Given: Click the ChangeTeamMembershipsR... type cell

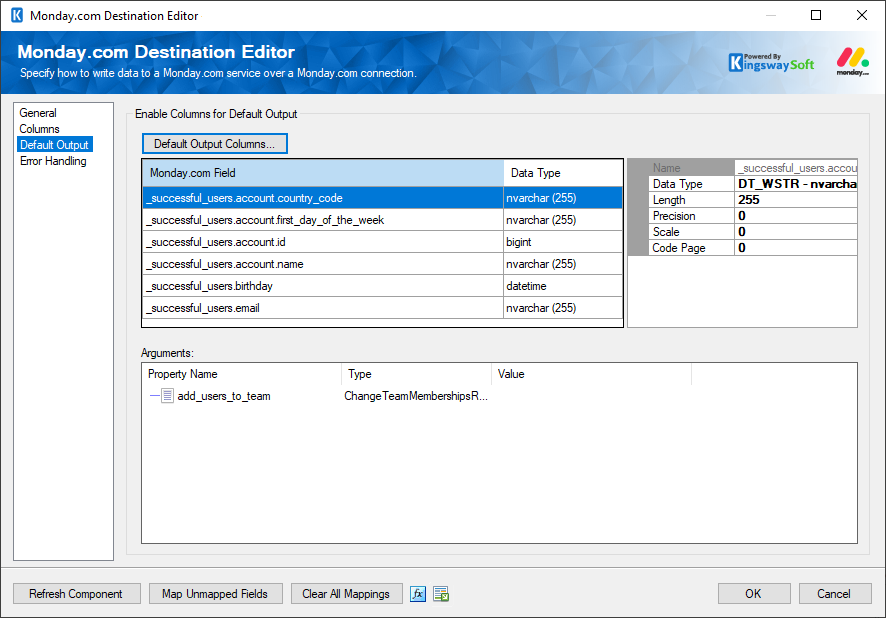Looking at the screenshot, I should pyautogui.click(x=416, y=396).
